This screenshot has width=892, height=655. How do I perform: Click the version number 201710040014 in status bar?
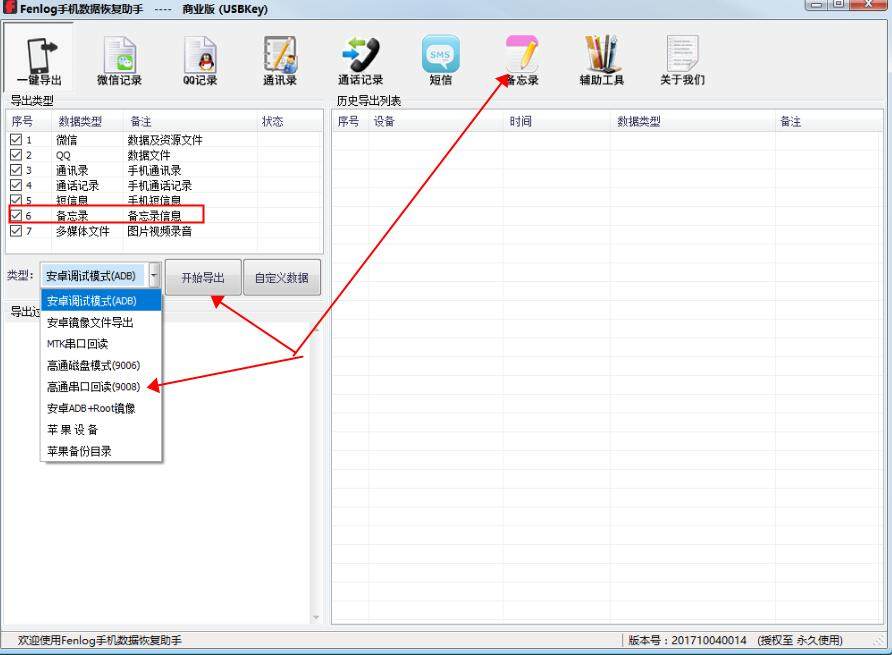709,640
